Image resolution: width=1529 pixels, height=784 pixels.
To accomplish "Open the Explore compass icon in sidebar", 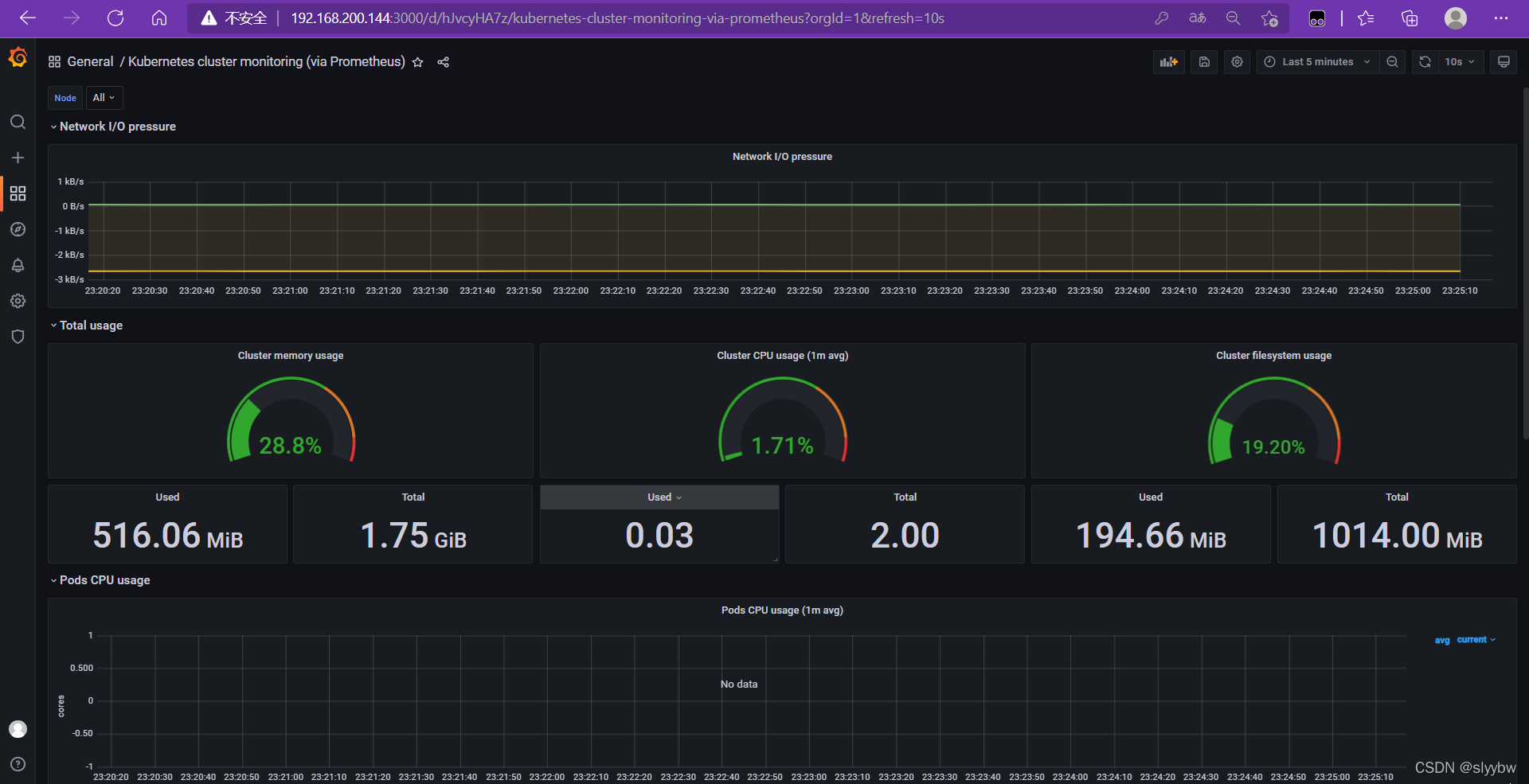I will pyautogui.click(x=18, y=229).
